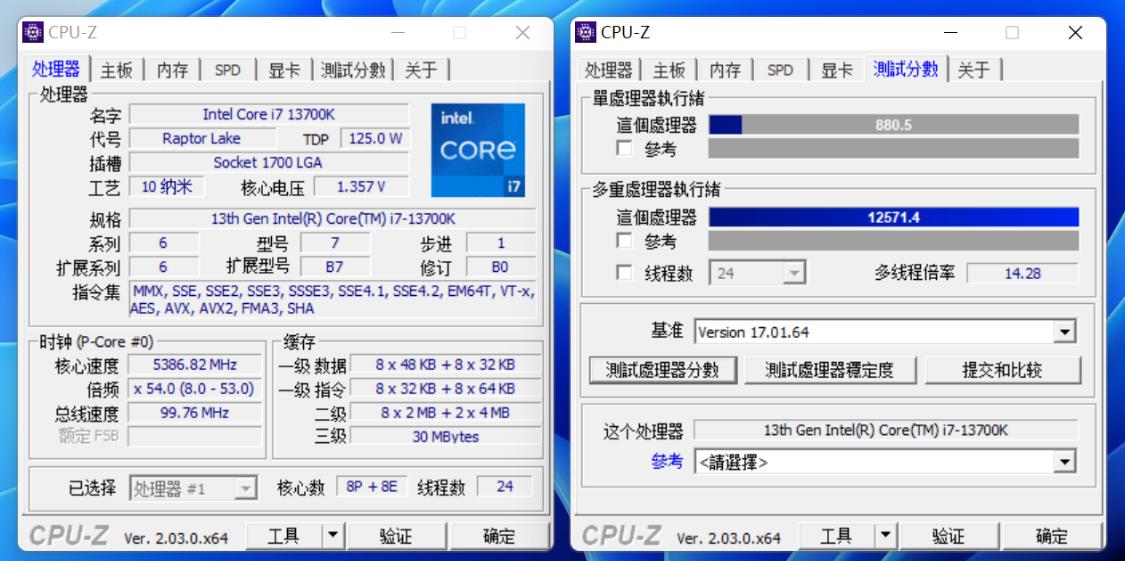1125x561 pixels.
Task: Click the 核心速度 field 5386.82 MHz
Action: (194, 365)
